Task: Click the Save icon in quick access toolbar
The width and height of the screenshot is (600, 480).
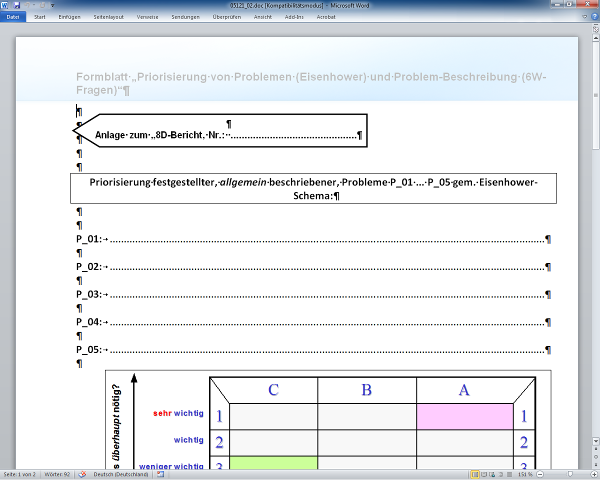Action: [x=17, y=6]
